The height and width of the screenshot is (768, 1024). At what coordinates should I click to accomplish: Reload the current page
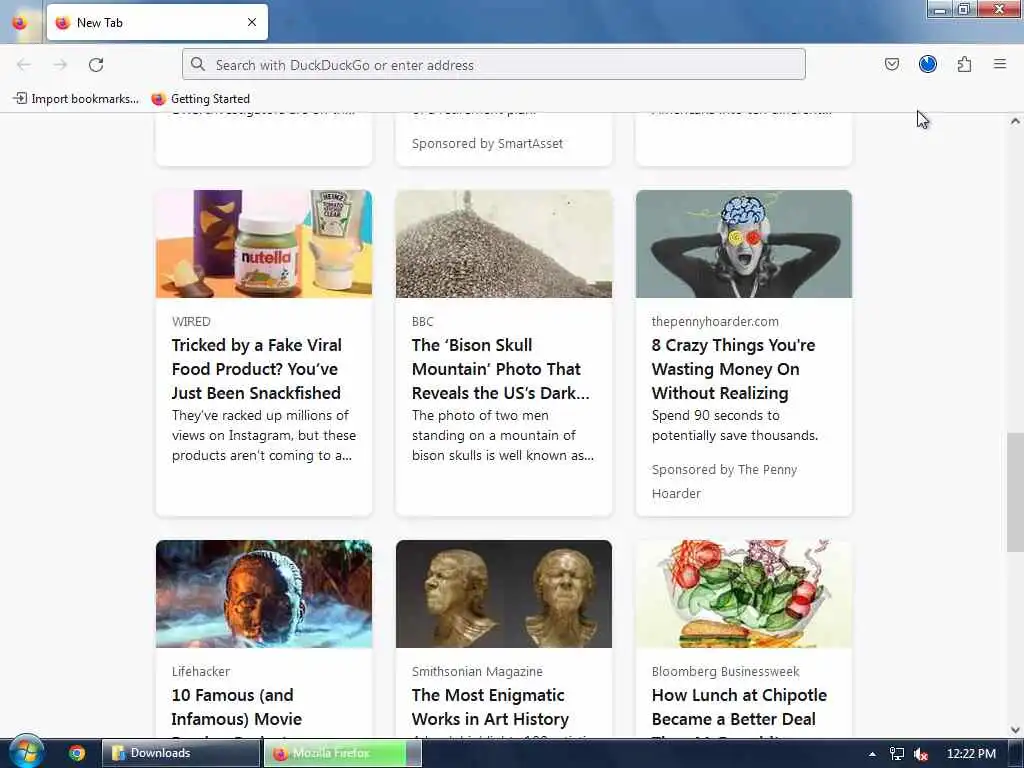(96, 64)
